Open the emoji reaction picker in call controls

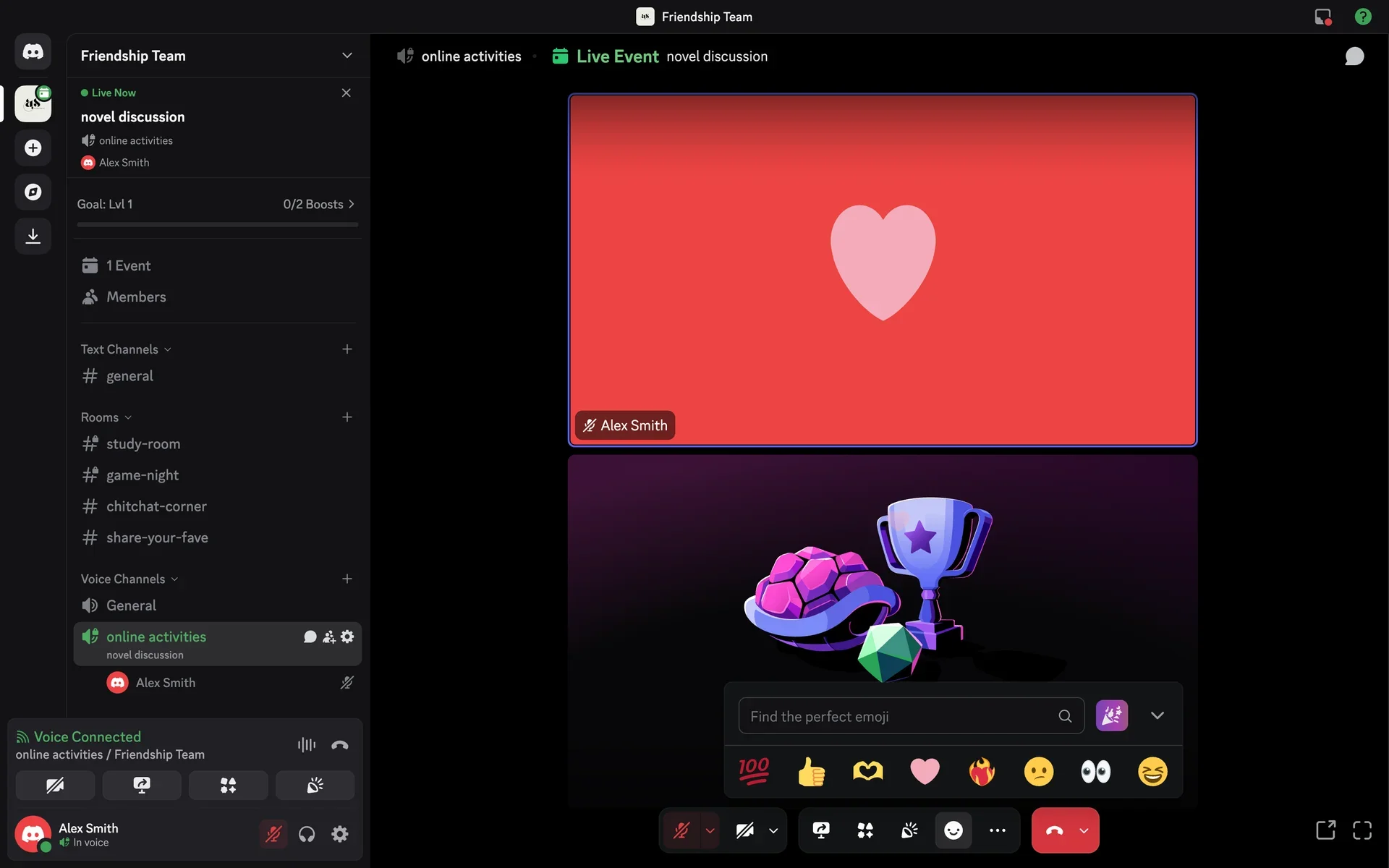point(953,830)
